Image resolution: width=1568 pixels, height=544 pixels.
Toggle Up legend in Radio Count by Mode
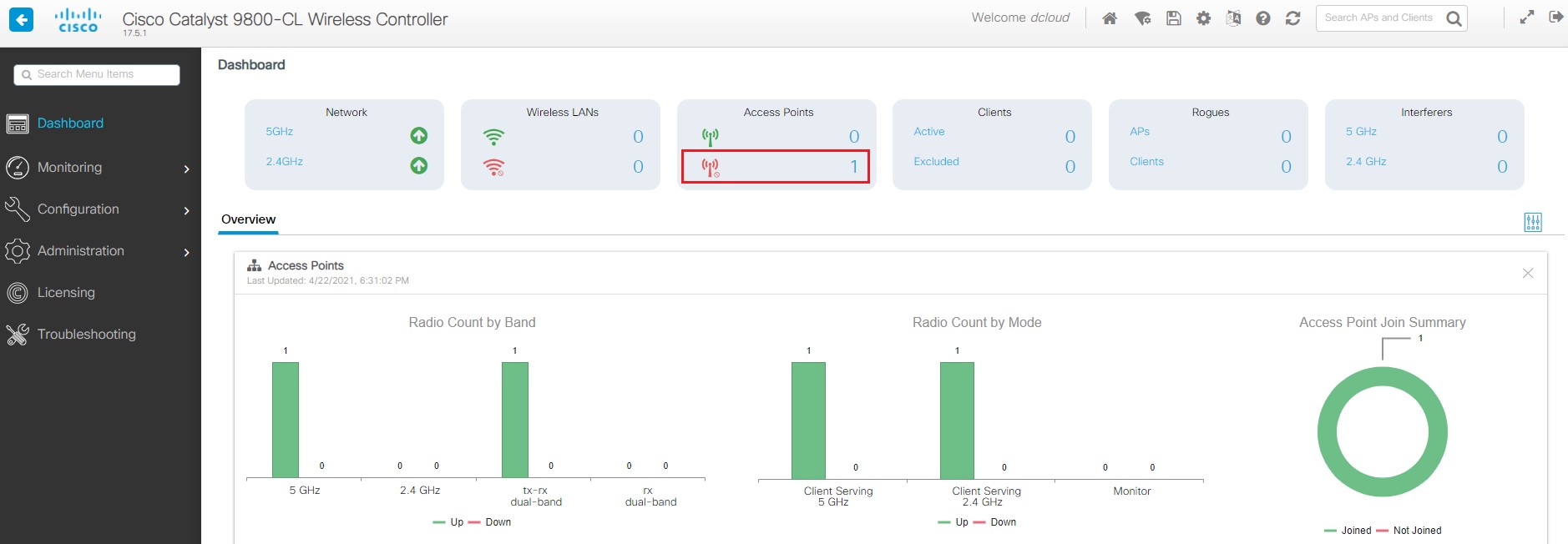coord(953,522)
